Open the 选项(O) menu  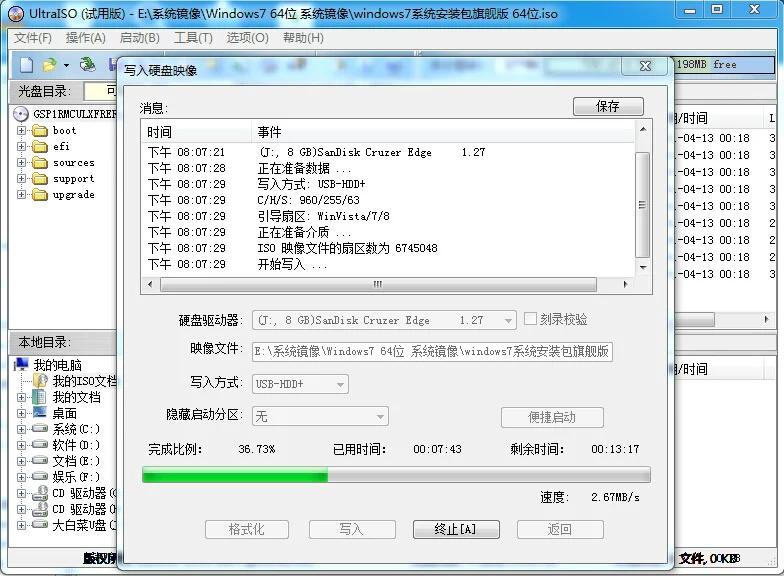[x=248, y=38]
